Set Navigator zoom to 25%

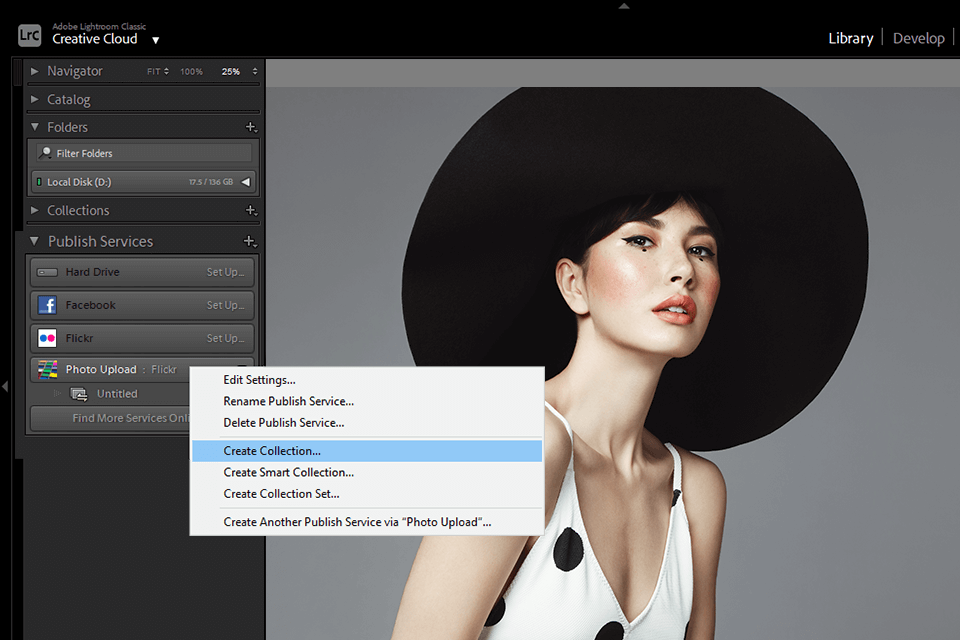coord(231,72)
